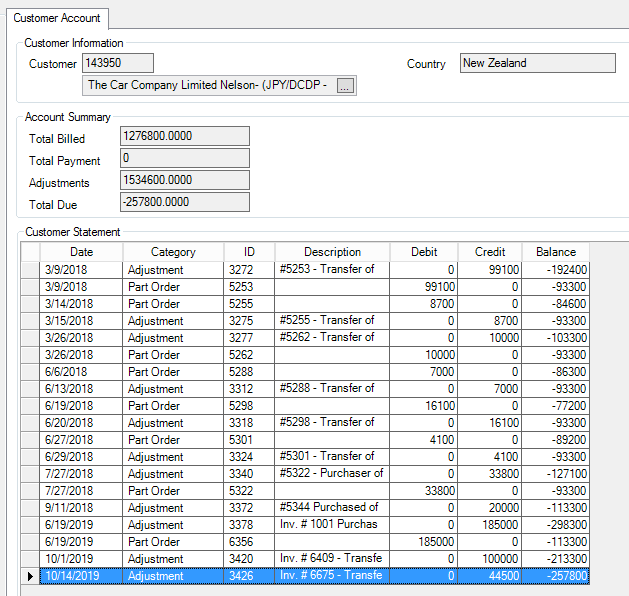Click the Customer number field 143950

tap(118, 63)
